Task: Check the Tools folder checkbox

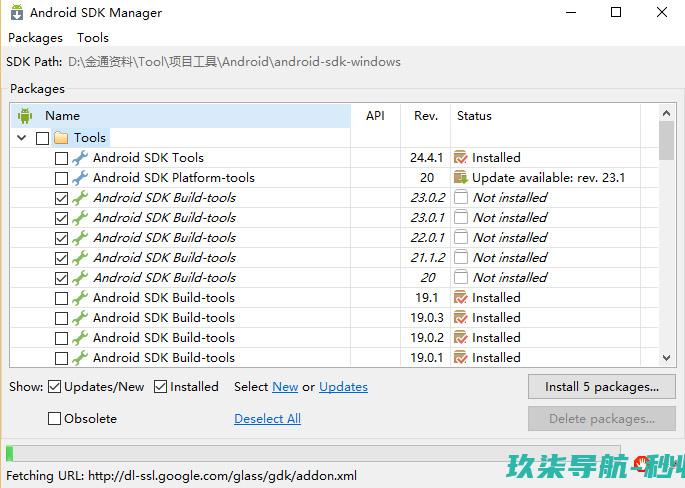Action: point(42,138)
